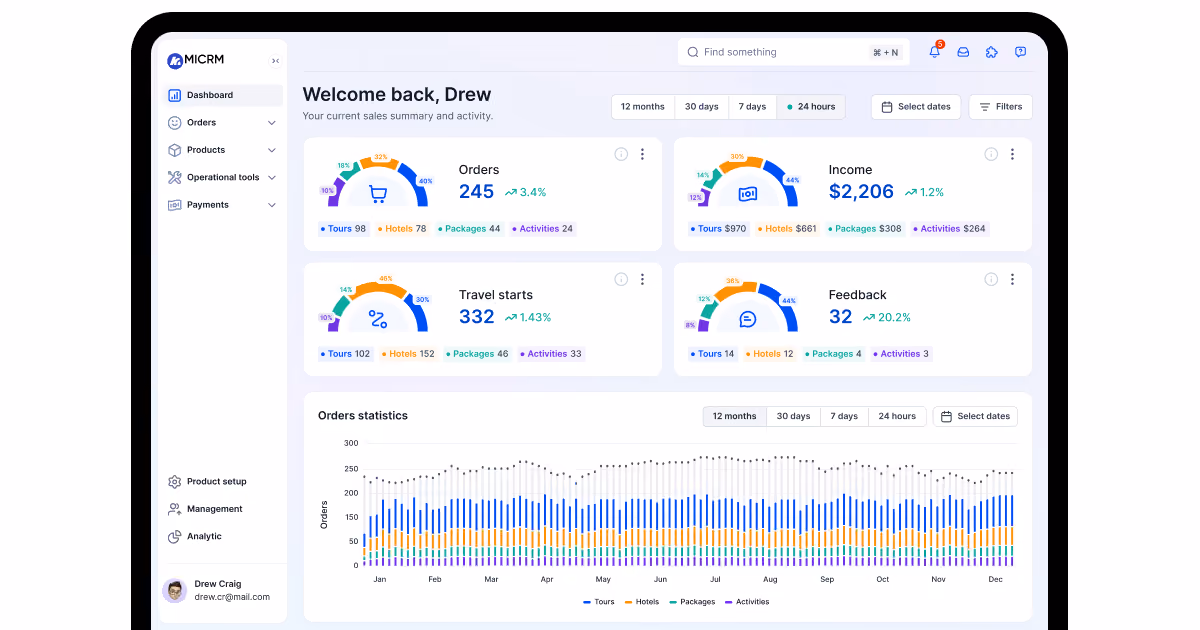
Task: Click the Tours 98 tag in Orders card
Action: point(344,229)
